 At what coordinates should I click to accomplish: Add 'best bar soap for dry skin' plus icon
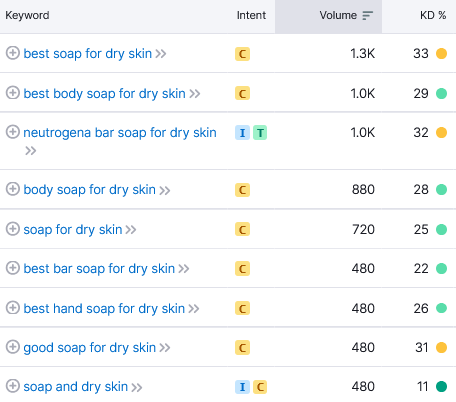[13, 268]
